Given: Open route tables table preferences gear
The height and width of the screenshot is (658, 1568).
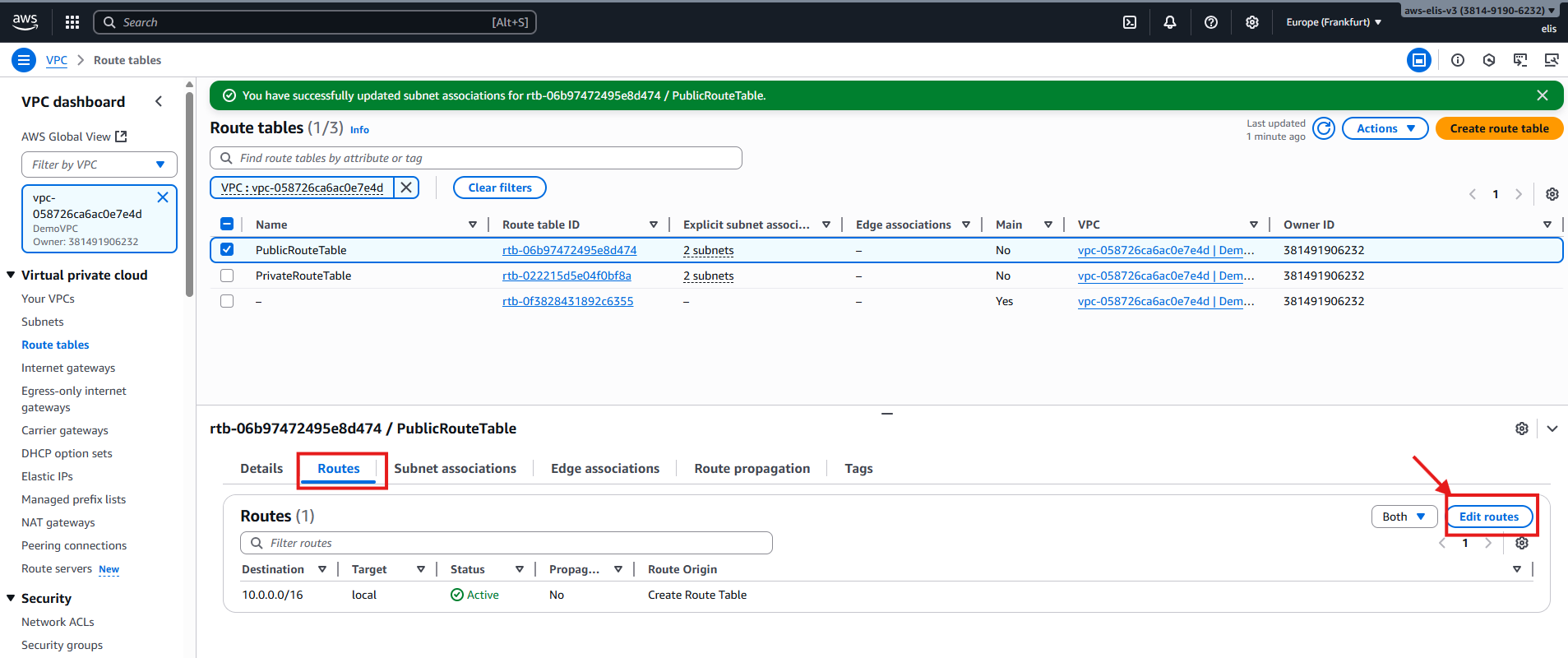Looking at the screenshot, I should coord(1552,194).
